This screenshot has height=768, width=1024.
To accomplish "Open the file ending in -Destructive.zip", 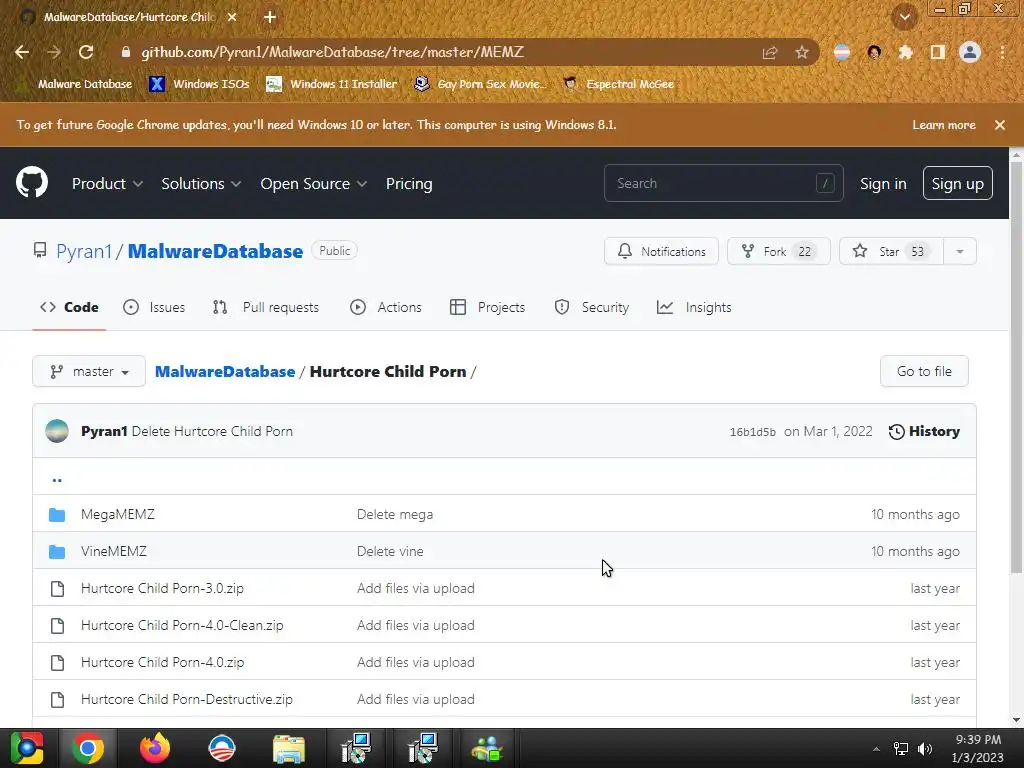I will [x=187, y=699].
